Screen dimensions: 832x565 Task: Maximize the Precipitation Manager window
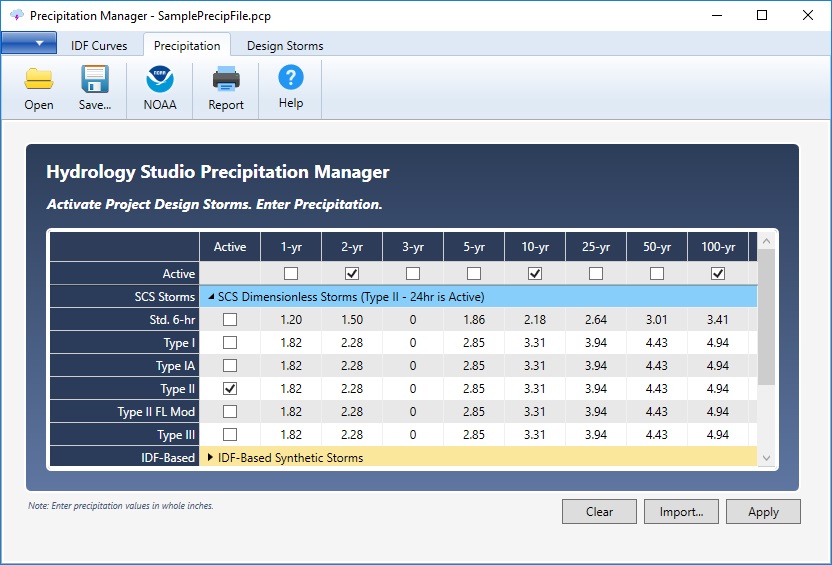(x=762, y=15)
